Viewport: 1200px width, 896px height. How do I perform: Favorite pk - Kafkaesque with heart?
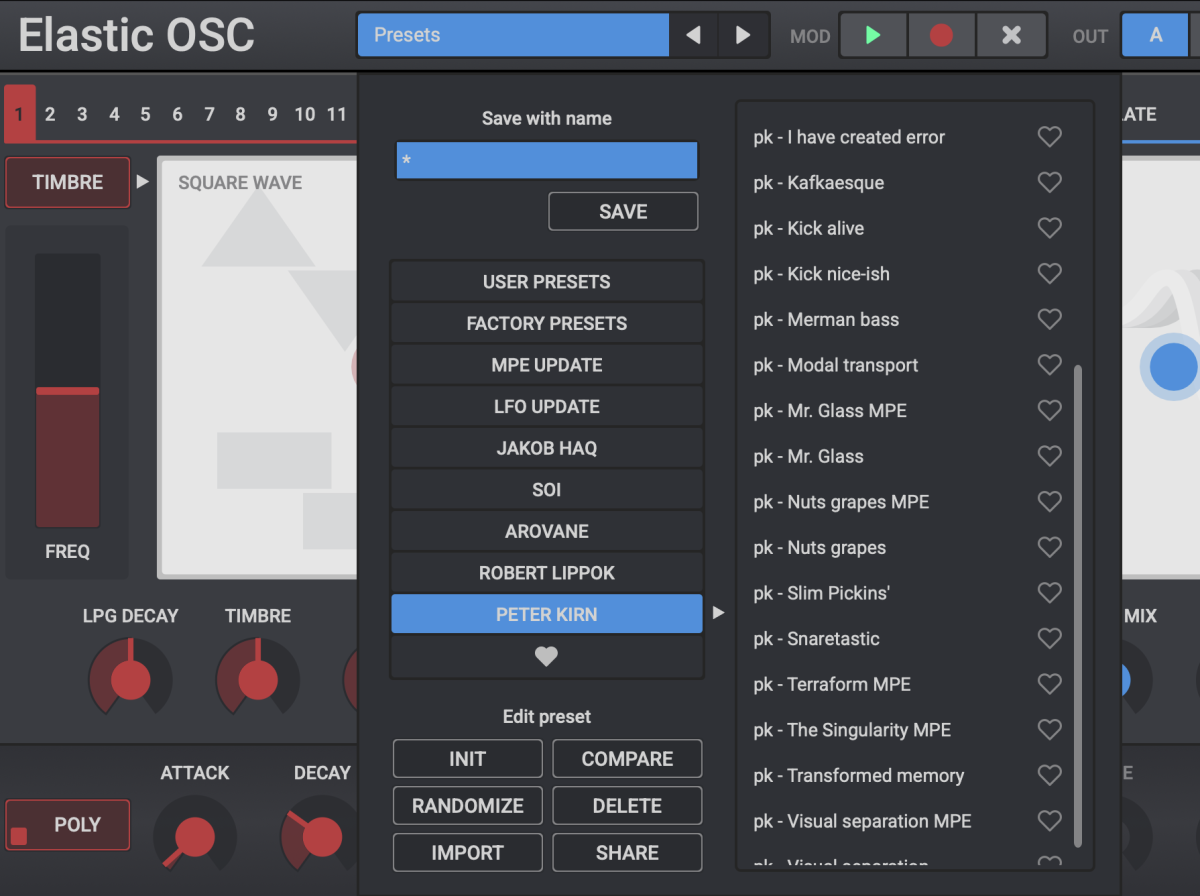click(x=1049, y=182)
